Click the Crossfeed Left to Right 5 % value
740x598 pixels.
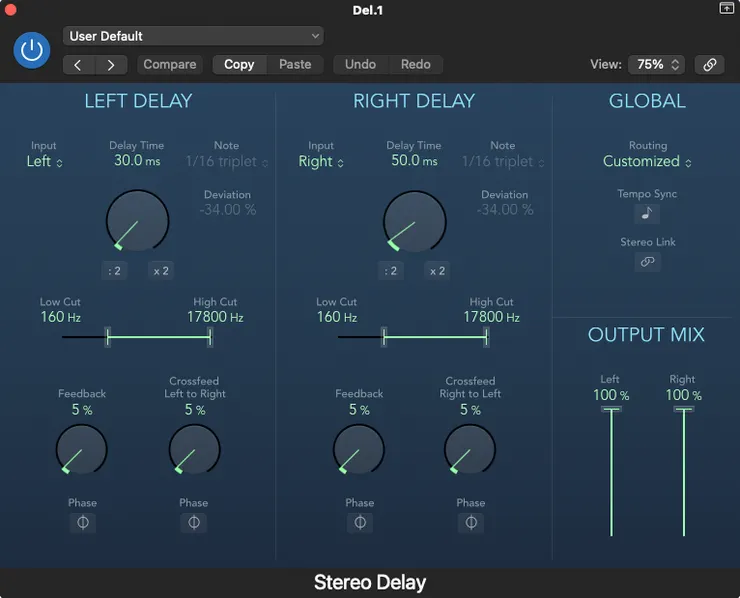click(x=194, y=410)
